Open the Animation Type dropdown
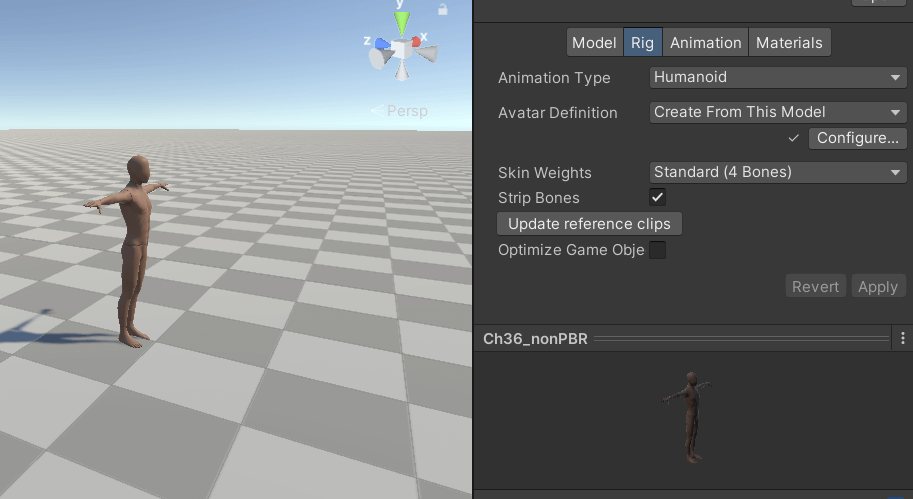 pyautogui.click(x=778, y=77)
